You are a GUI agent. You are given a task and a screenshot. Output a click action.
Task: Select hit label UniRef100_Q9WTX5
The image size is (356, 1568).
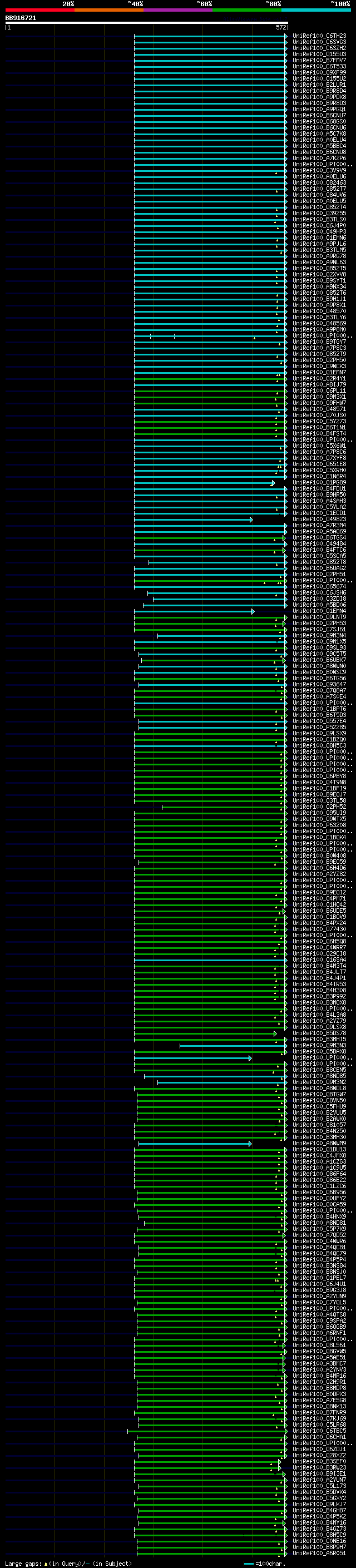pyautogui.click(x=319, y=819)
